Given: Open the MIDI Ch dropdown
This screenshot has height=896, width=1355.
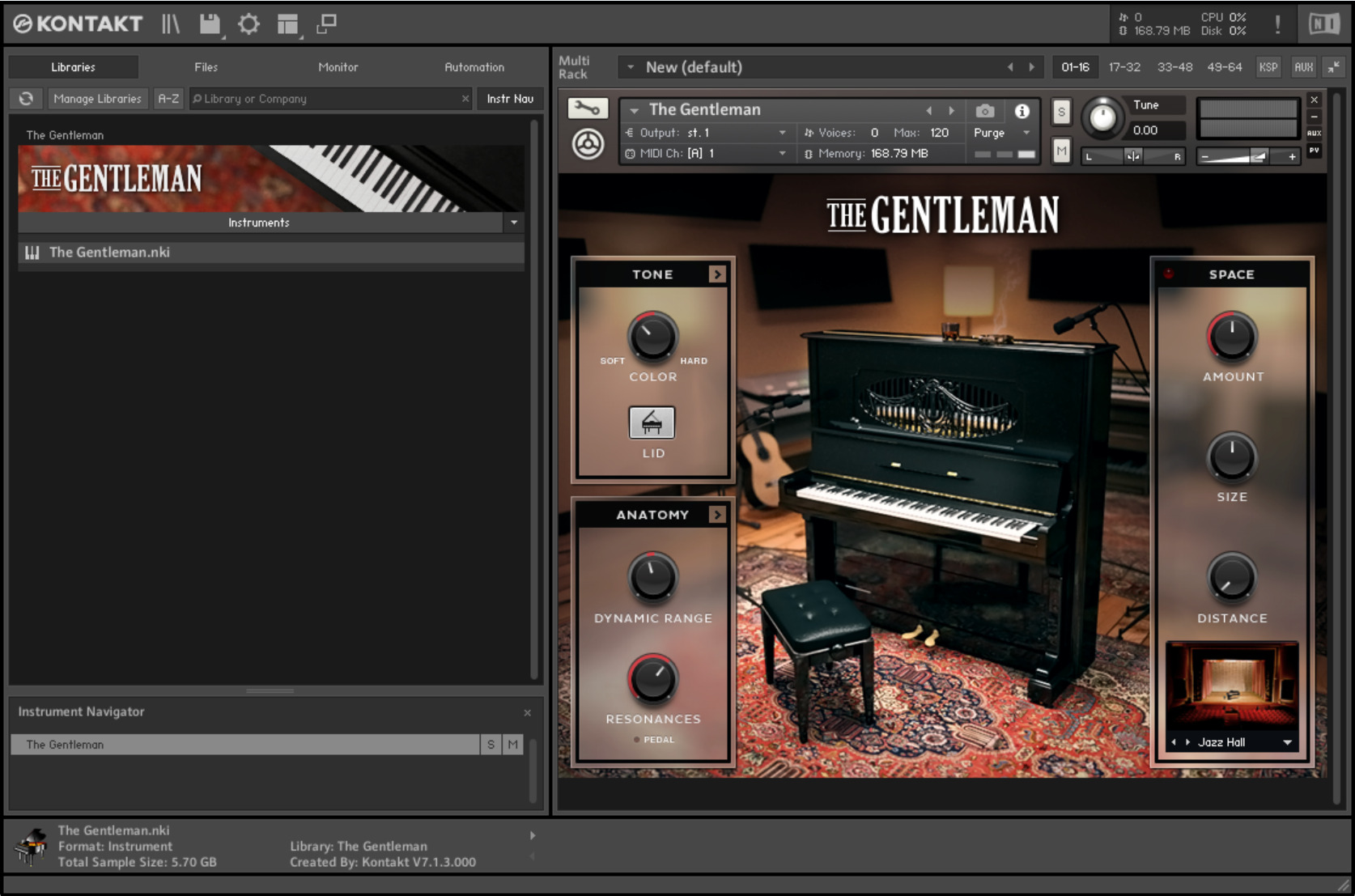Looking at the screenshot, I should coord(704,154).
